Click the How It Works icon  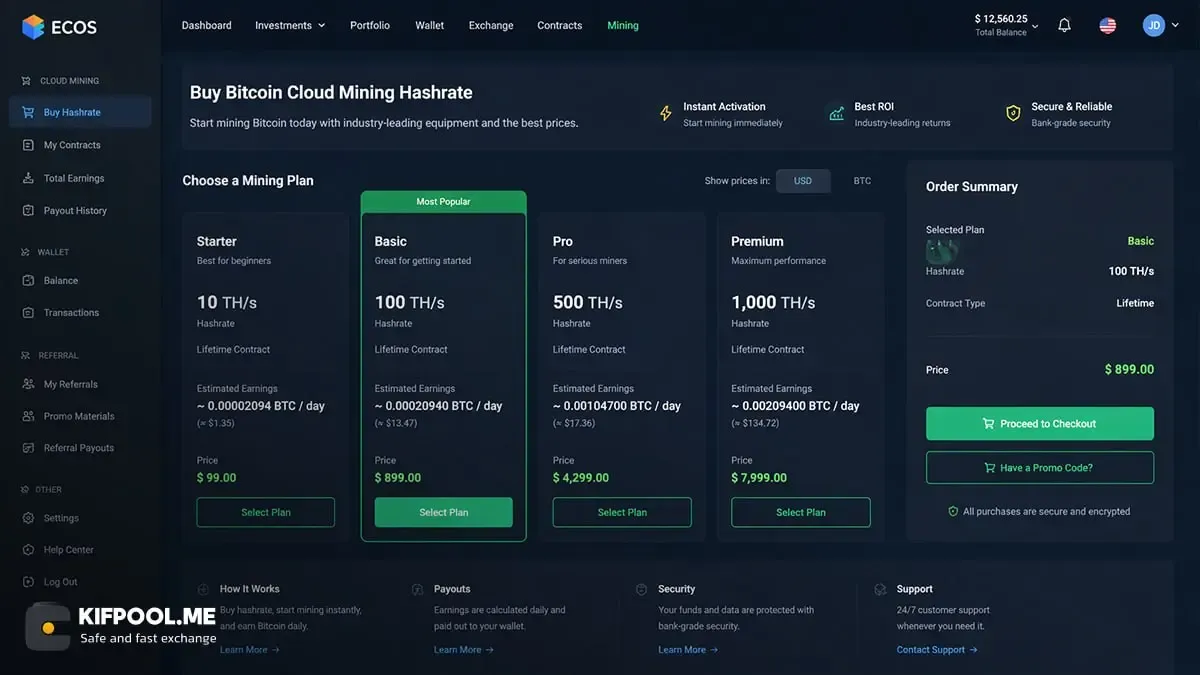[x=203, y=589]
